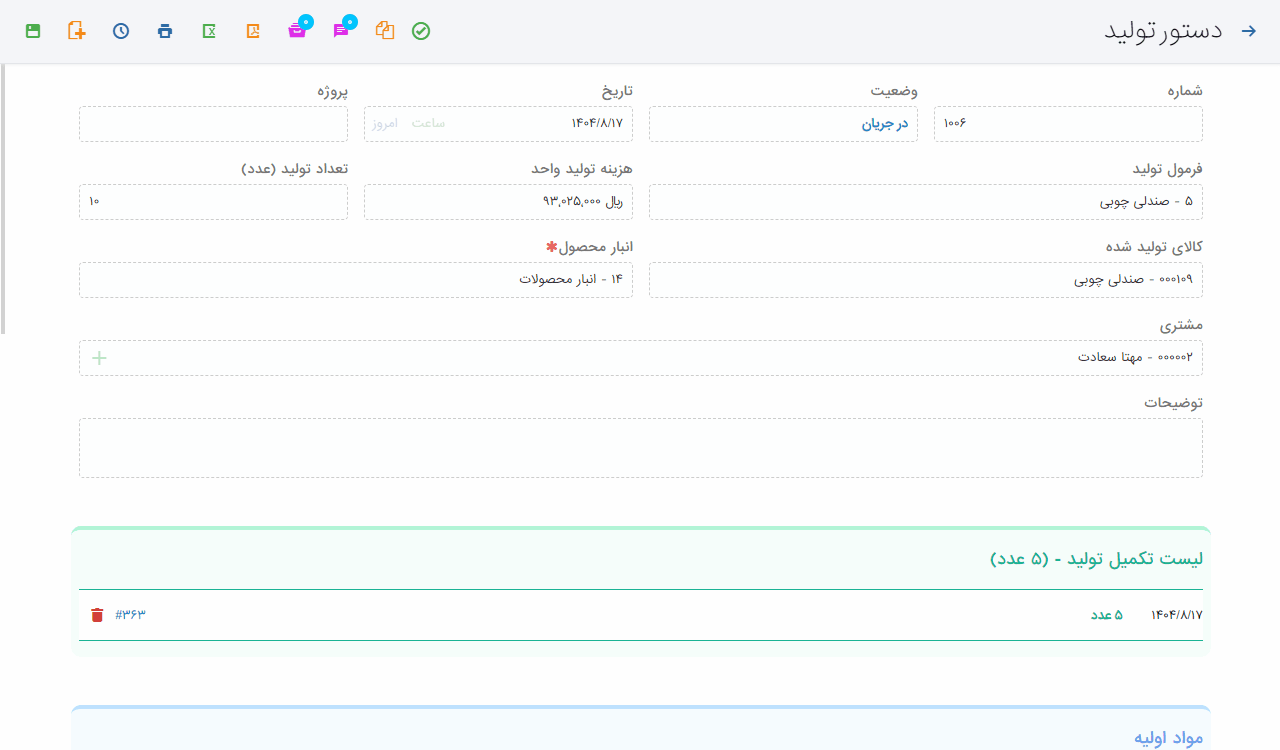The height and width of the screenshot is (750, 1280).
Task: Click the تعداد تولید quantity field
Action: 213,202
